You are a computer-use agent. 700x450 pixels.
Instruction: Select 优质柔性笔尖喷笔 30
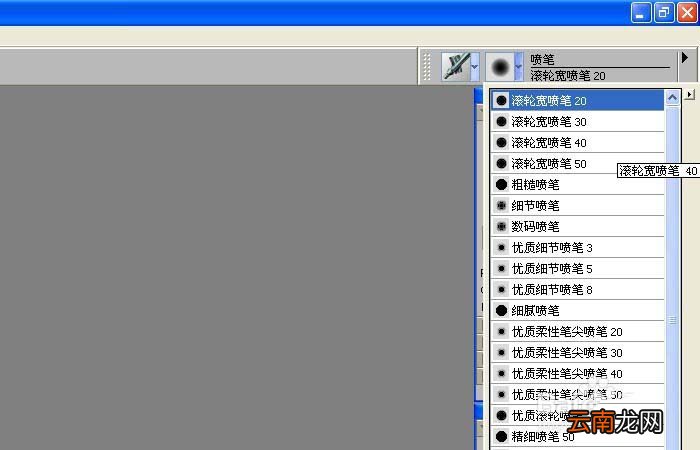577,352
